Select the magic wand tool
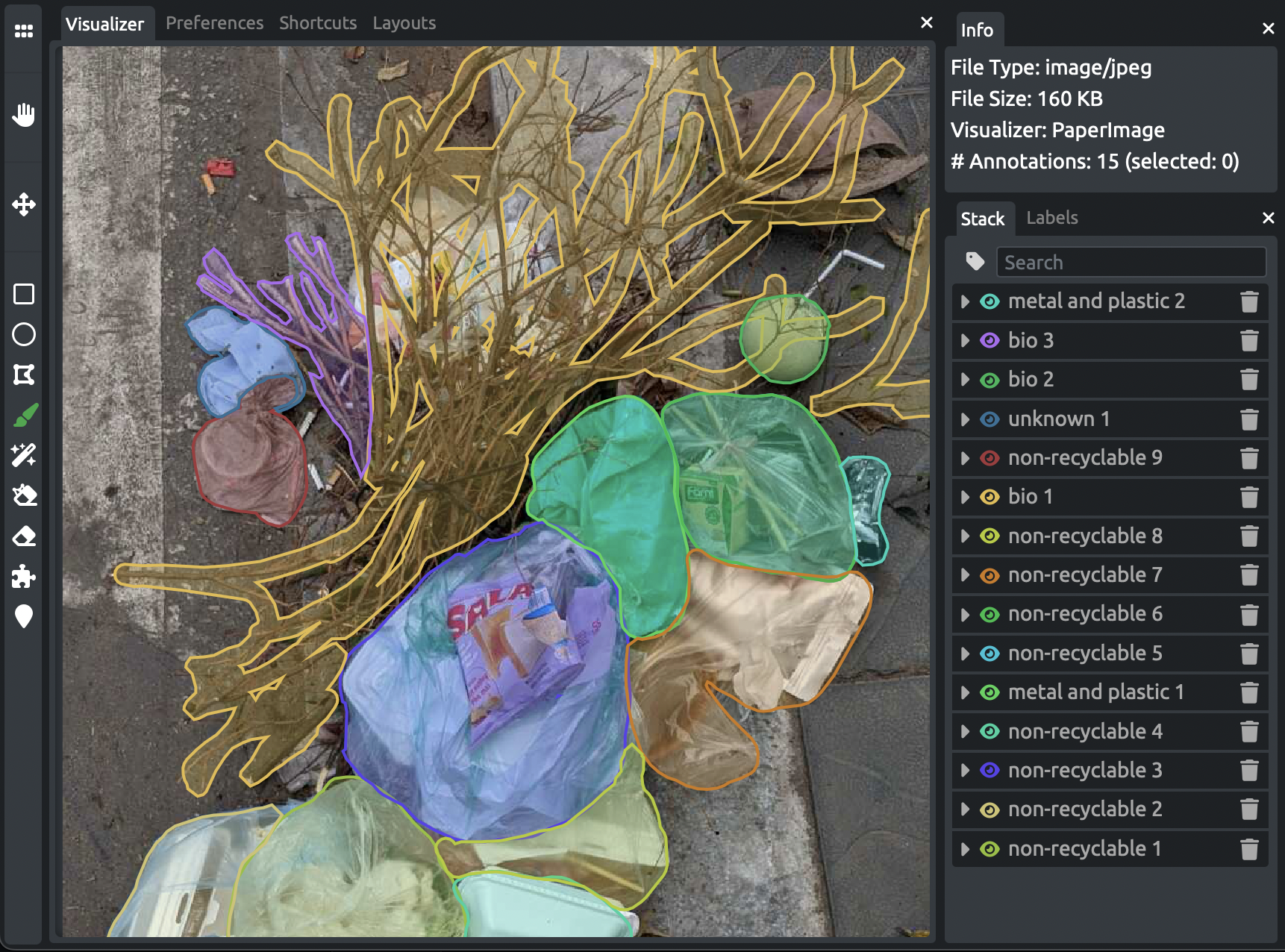Viewport: 1285px width, 952px height. tap(24, 455)
